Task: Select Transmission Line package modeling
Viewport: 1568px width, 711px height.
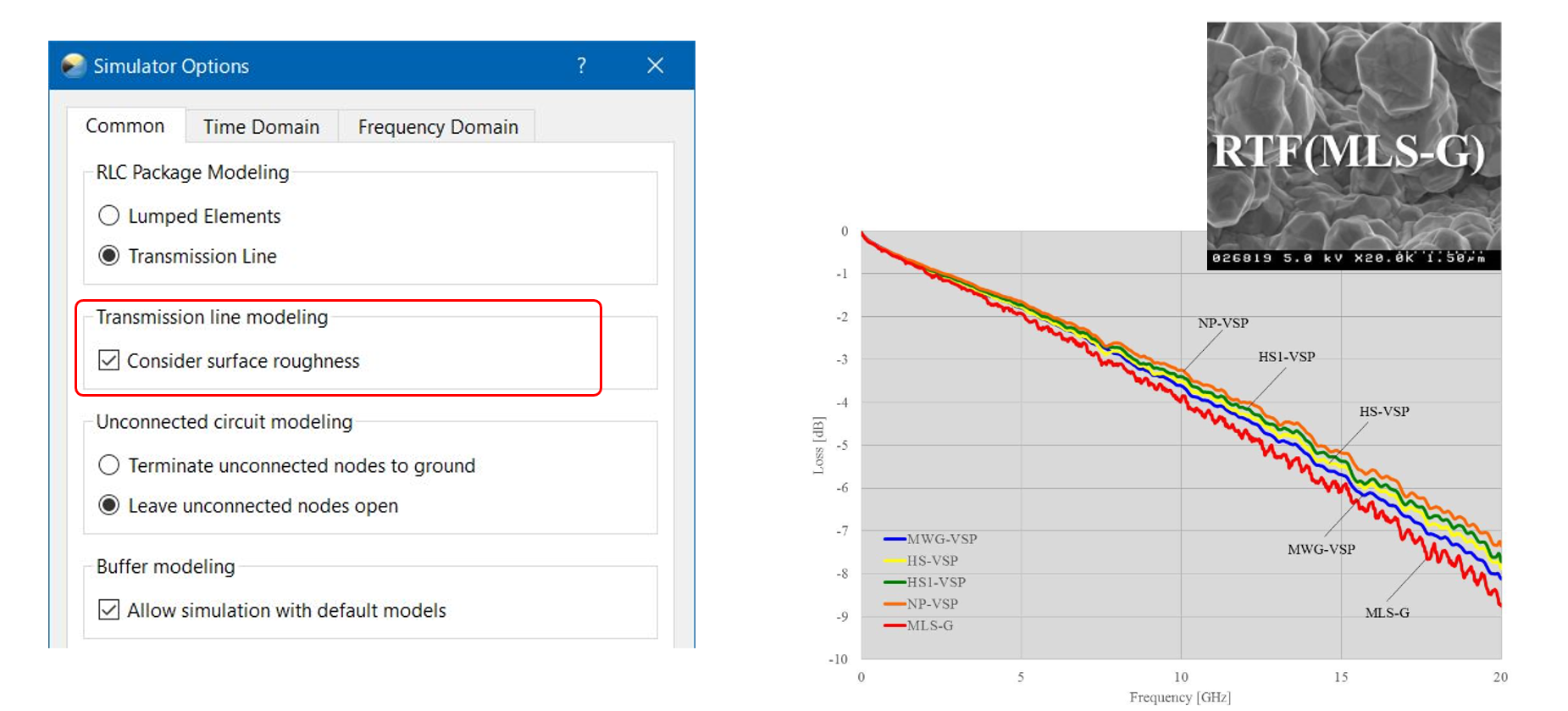Action: (x=109, y=256)
